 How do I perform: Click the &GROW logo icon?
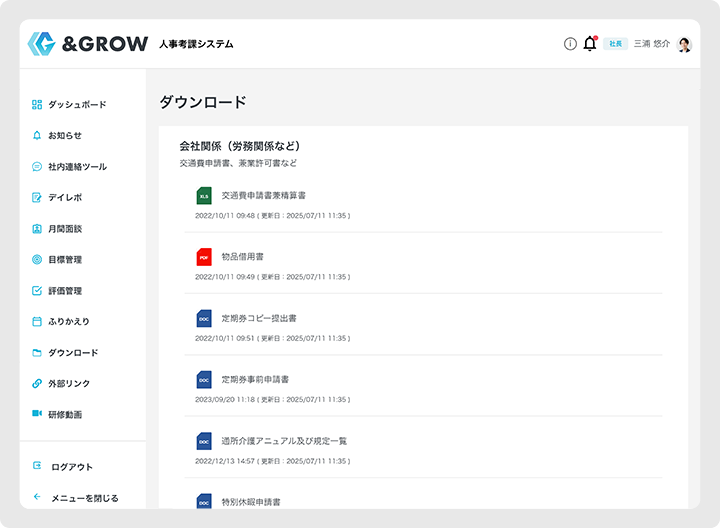coord(41,44)
